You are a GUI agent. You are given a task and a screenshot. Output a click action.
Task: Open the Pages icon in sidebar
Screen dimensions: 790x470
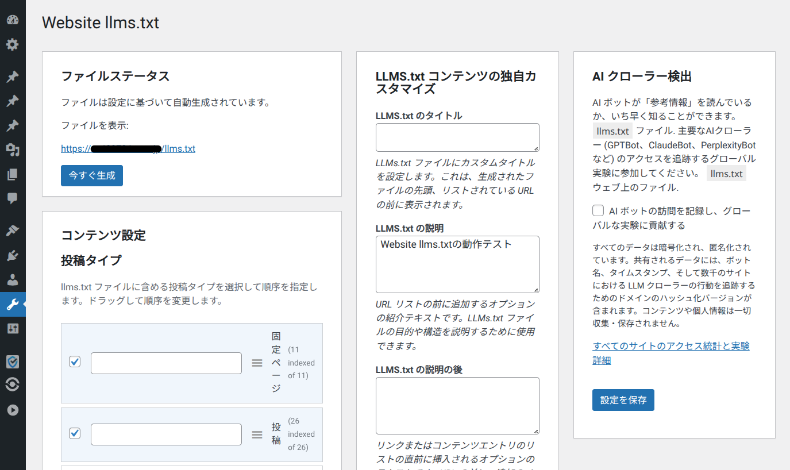click(x=13, y=174)
